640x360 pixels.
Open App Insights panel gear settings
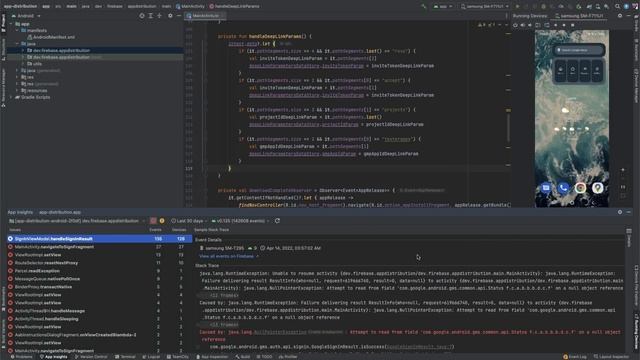click(x=620, y=212)
